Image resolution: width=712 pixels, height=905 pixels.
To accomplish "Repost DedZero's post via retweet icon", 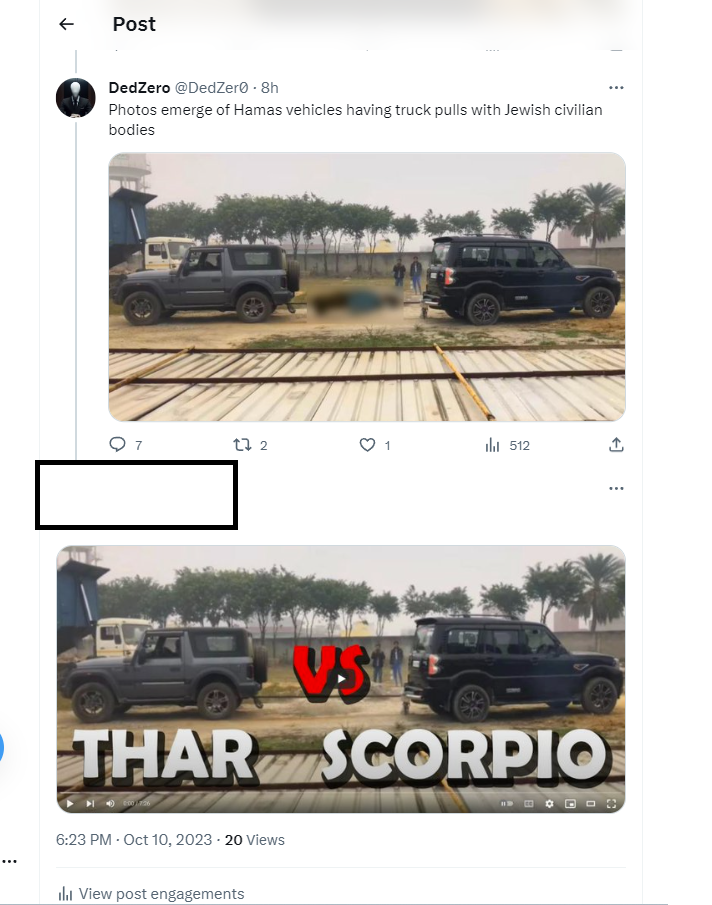I will coord(242,445).
